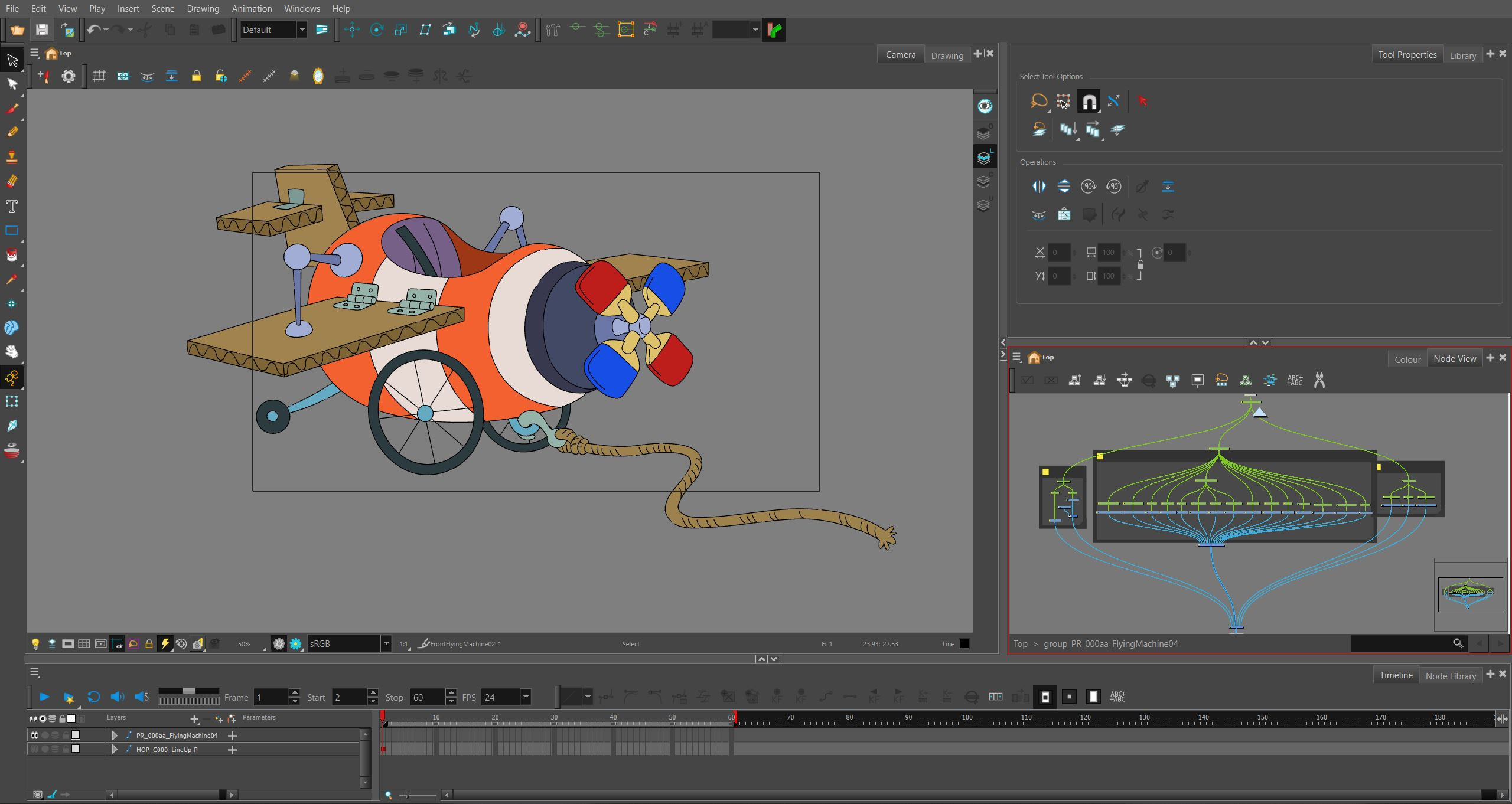
Task: Click the Frame number input field
Action: point(271,697)
